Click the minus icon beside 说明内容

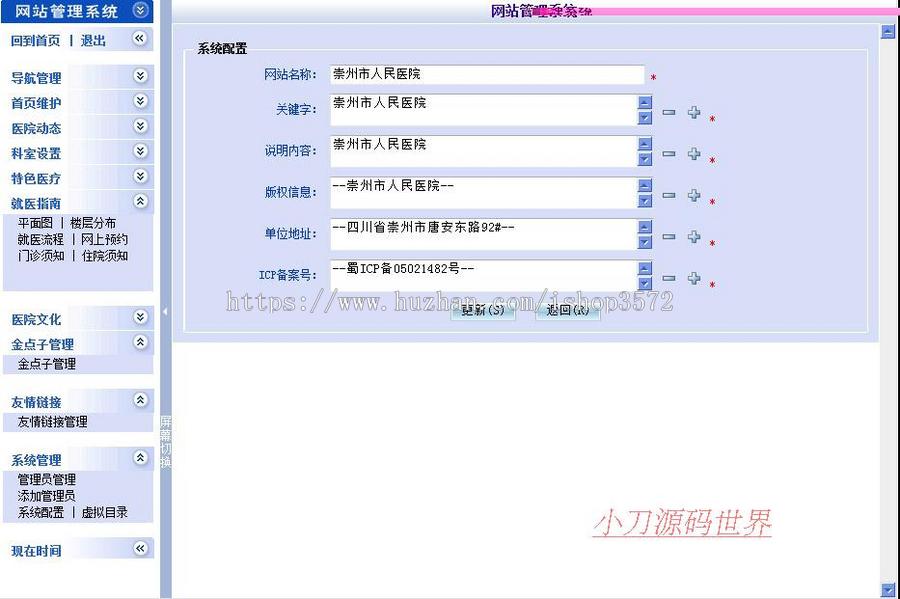668,152
